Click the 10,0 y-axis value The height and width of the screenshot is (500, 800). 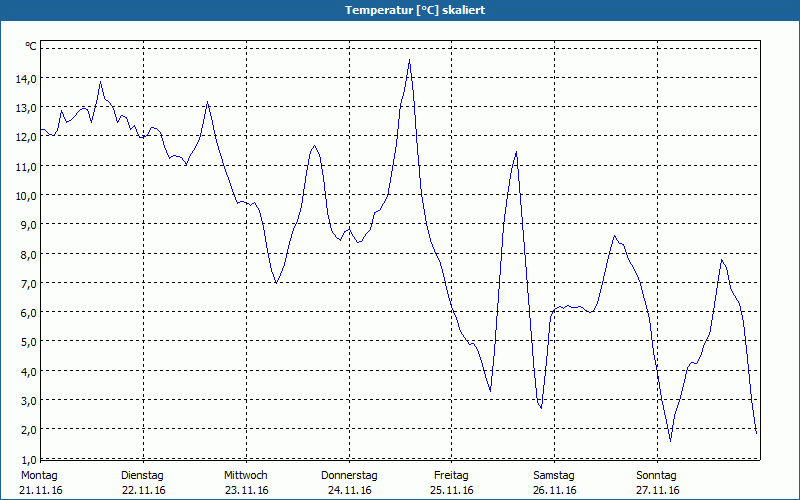(26, 196)
